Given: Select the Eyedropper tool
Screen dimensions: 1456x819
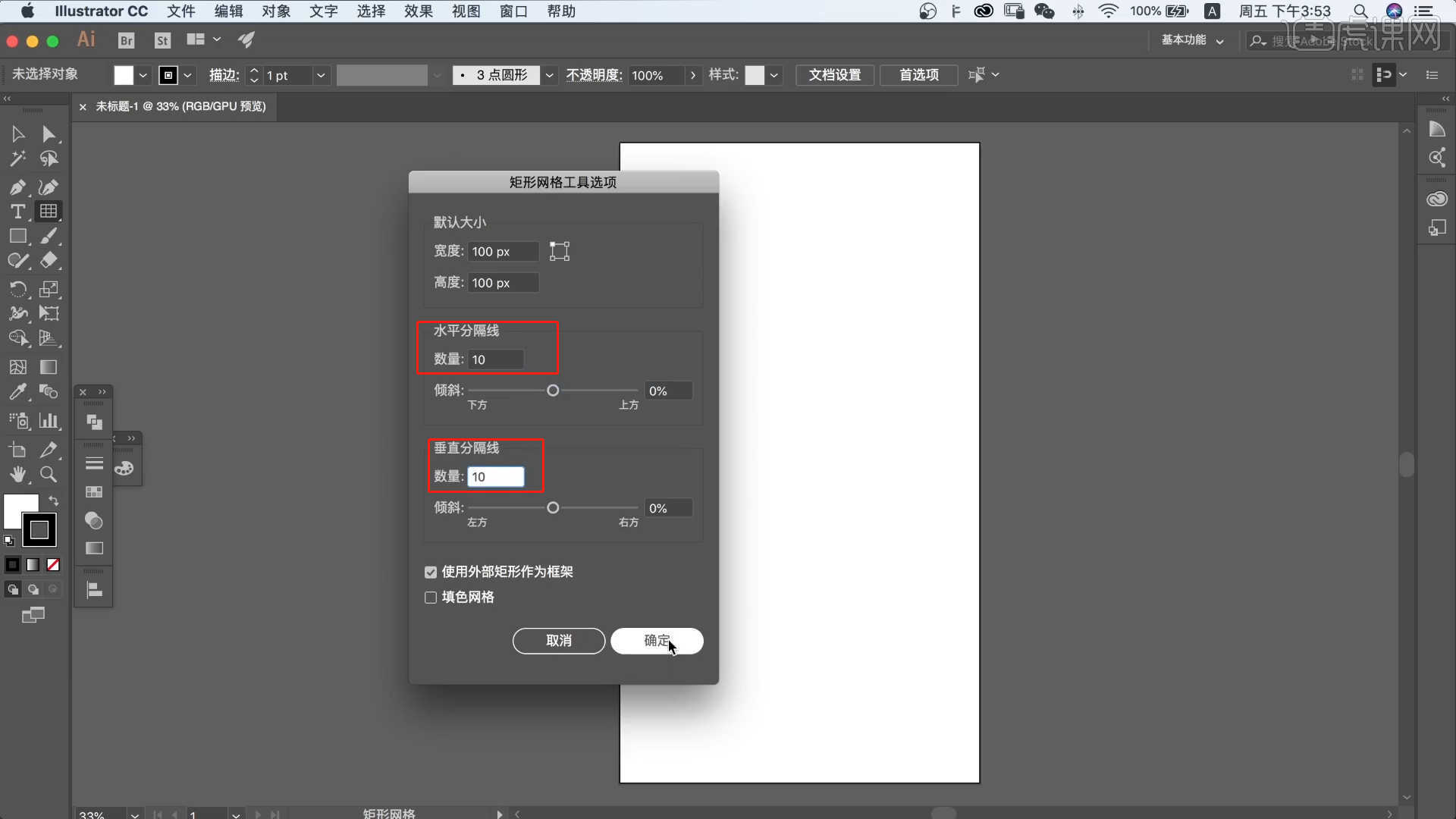Looking at the screenshot, I should coord(18,392).
